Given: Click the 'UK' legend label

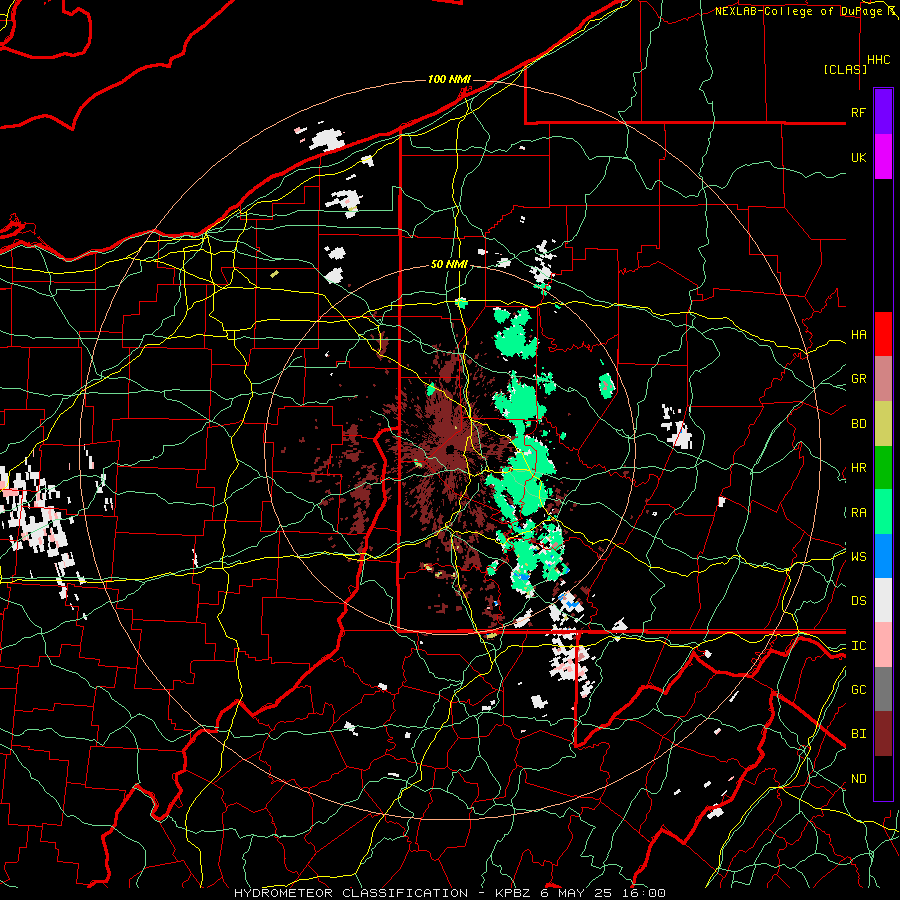Looking at the screenshot, I should [x=858, y=157].
